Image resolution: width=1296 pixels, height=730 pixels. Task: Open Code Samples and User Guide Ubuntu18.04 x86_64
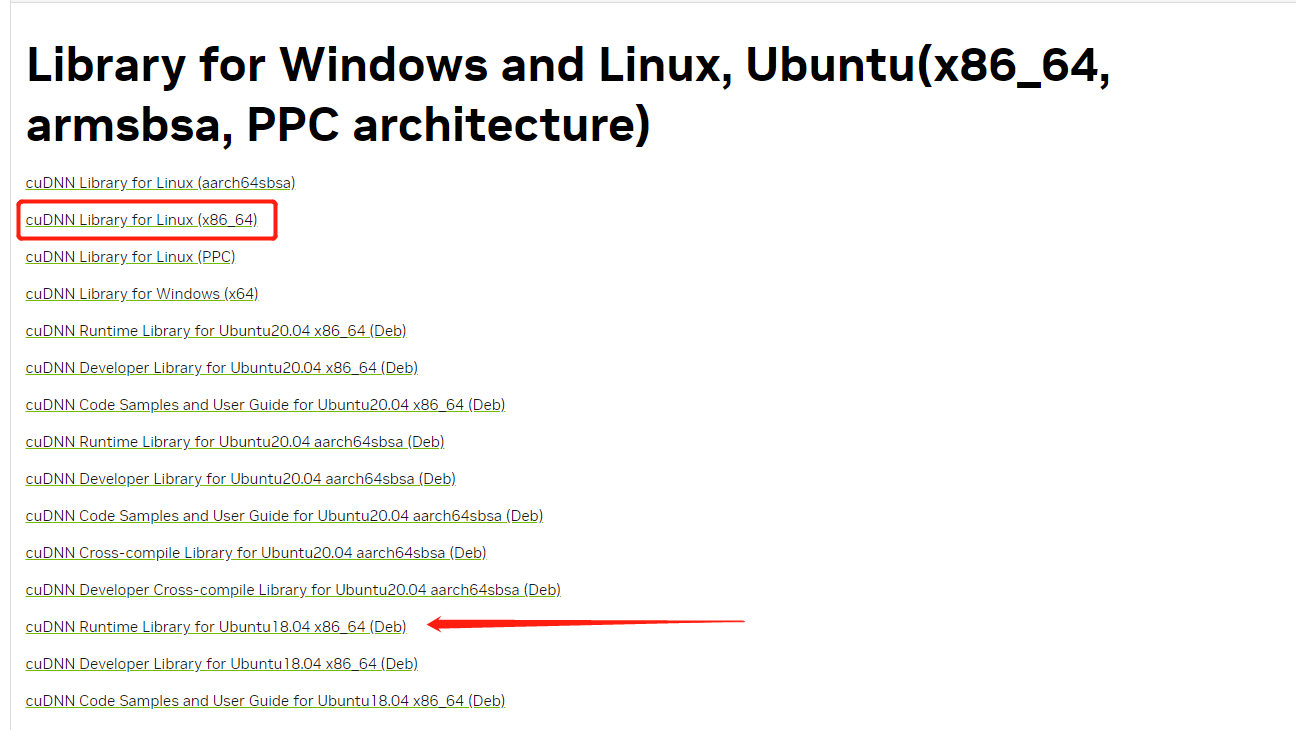click(x=265, y=701)
